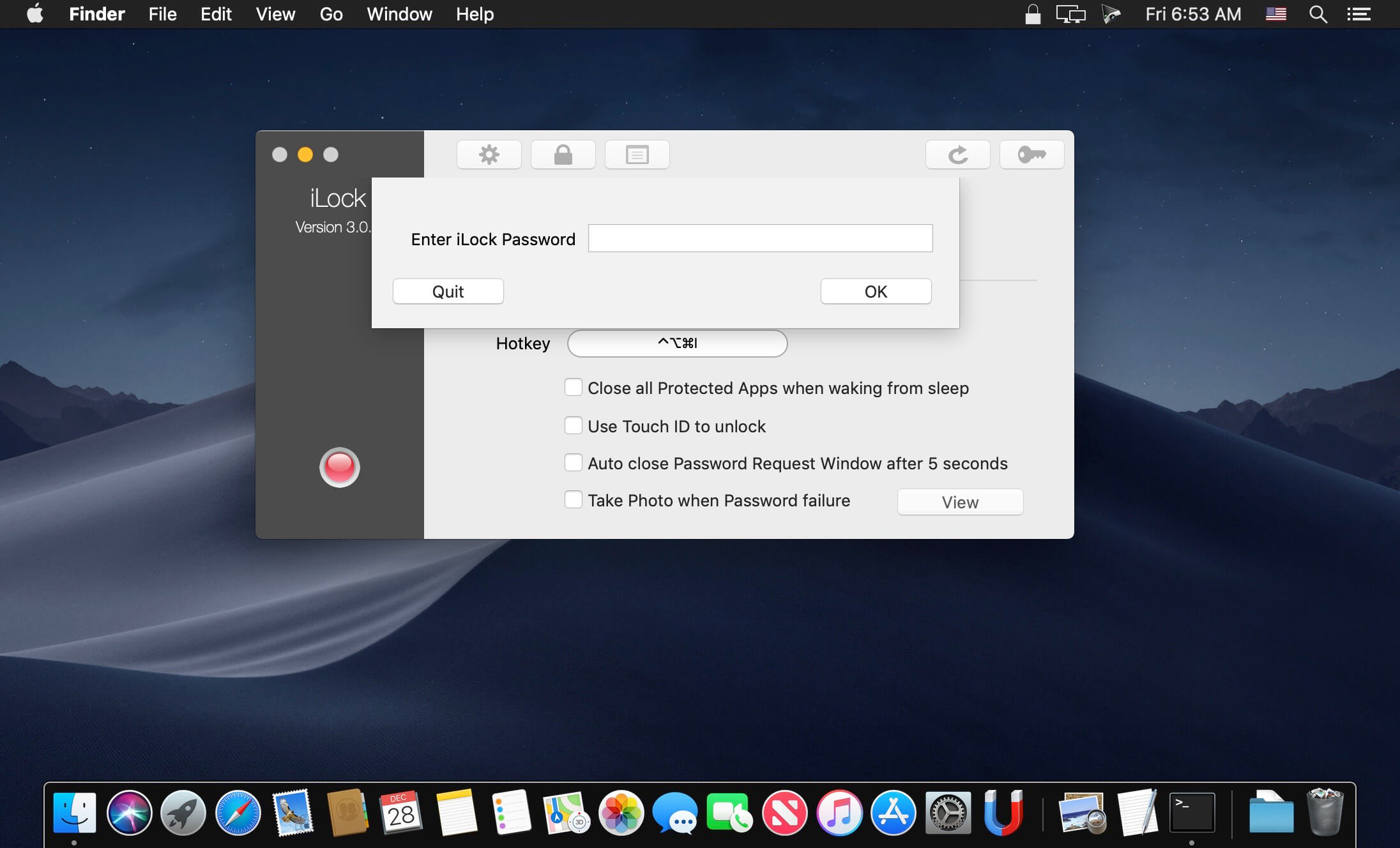
Task: Focus the Enter iLock Password field
Action: click(760, 238)
